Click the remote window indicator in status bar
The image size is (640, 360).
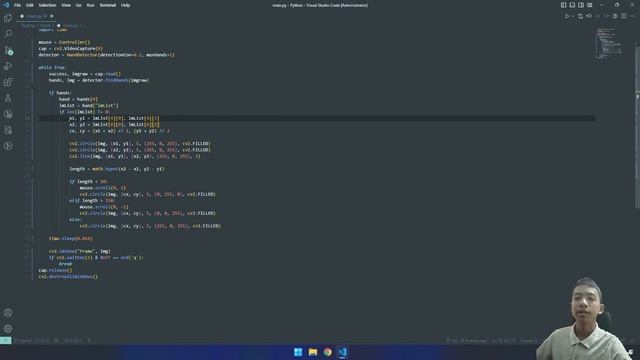tap(6, 340)
